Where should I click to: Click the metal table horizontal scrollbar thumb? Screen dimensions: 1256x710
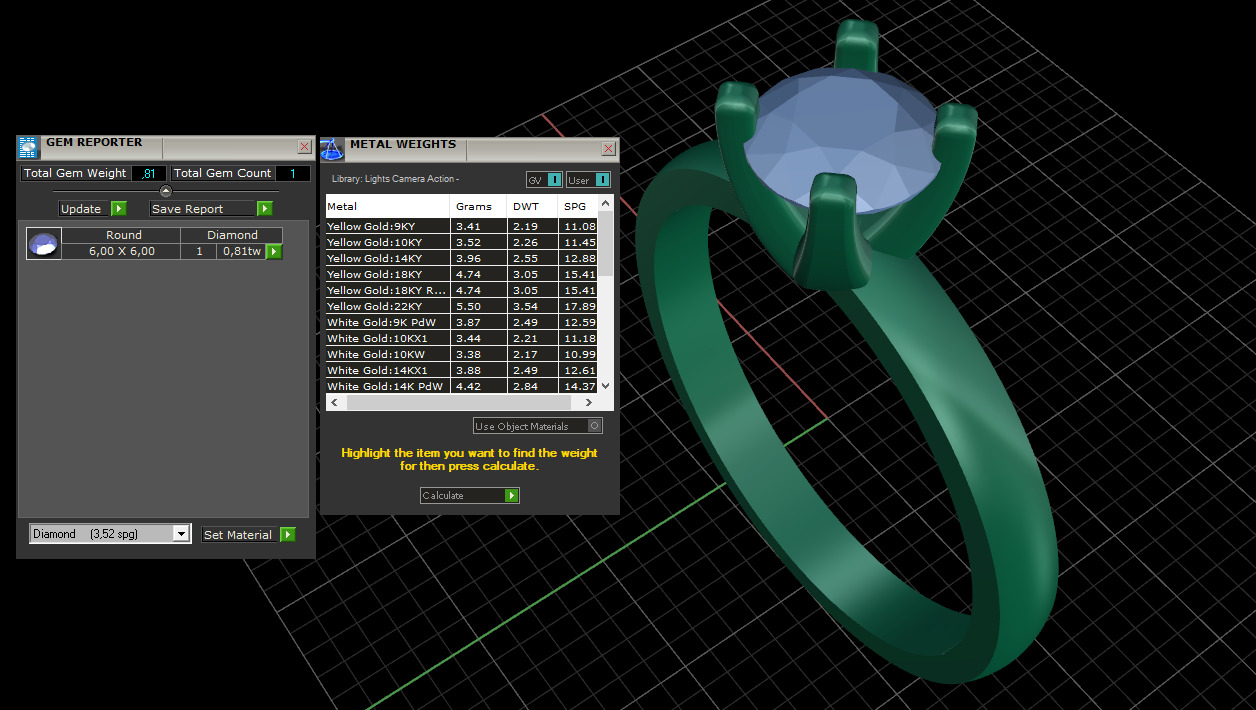click(457, 402)
